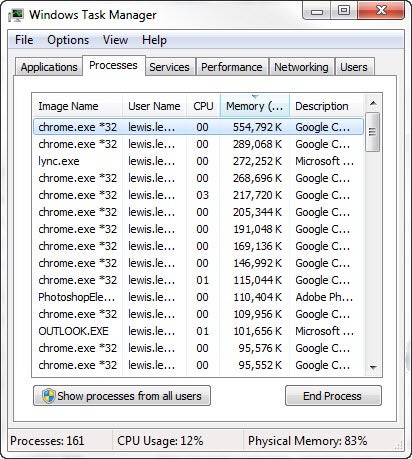The image size is (412, 459).
Task: Switch to the Services tab
Action: pos(169,67)
